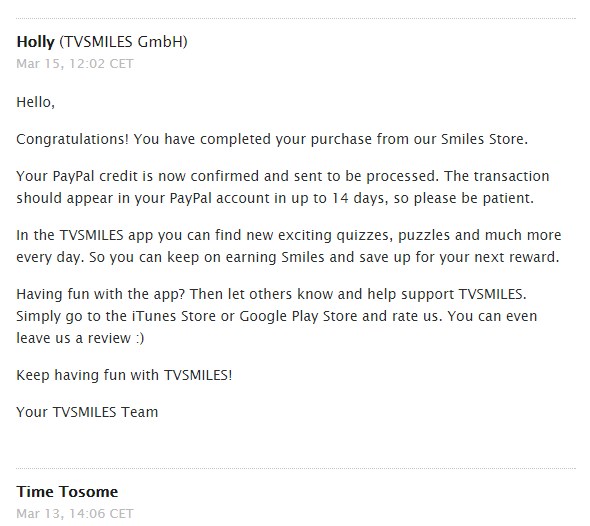
Task: Click the Mar 13, 14:06 CET timestamp
Action: coord(75,514)
